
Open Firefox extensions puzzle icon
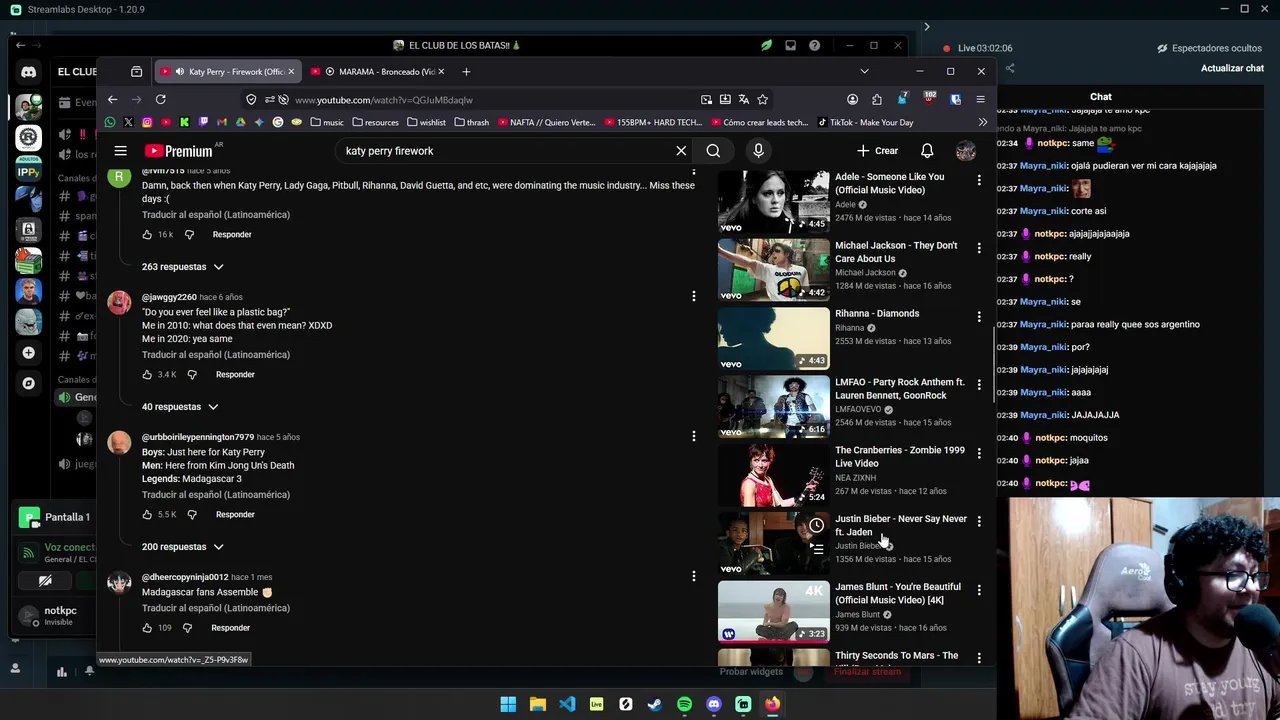877,99
